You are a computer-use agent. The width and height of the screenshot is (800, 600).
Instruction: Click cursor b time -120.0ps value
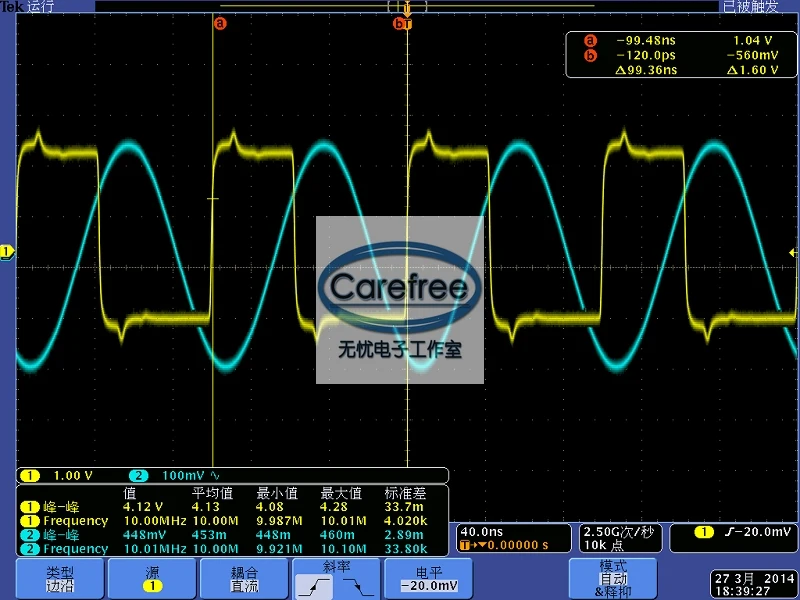pyautogui.click(x=646, y=55)
